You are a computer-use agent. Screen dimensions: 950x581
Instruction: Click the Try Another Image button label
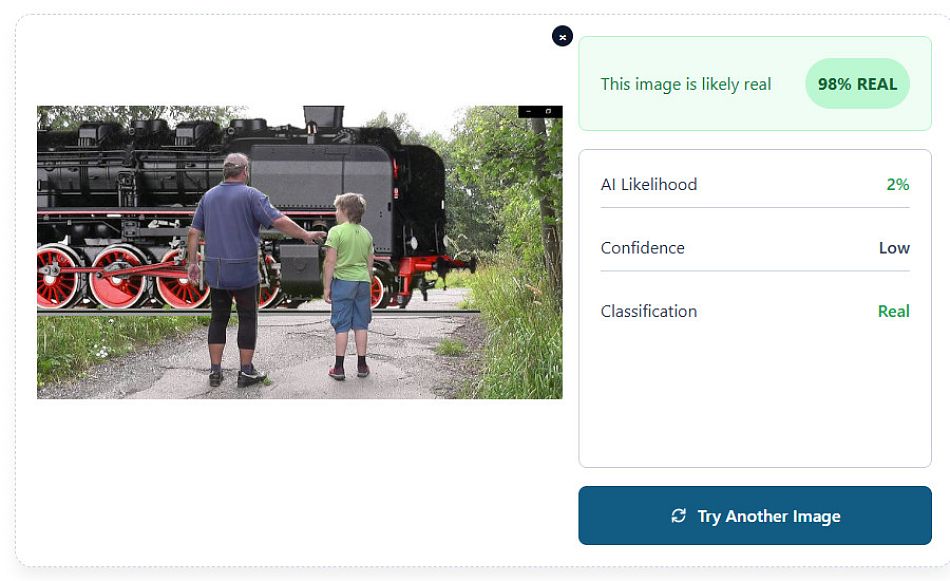click(768, 516)
